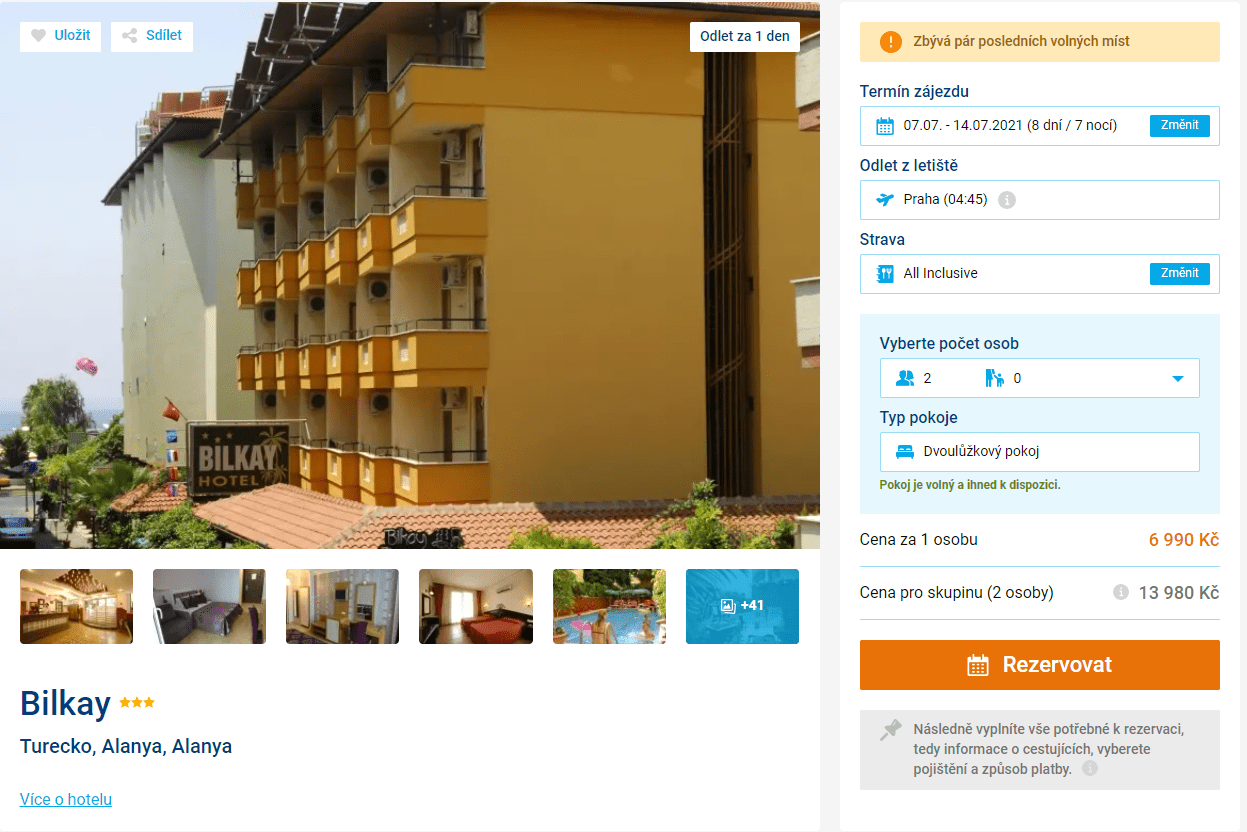1247x832 pixels.
Task: Click the orange Rezervovat button
Action: [x=1040, y=665]
